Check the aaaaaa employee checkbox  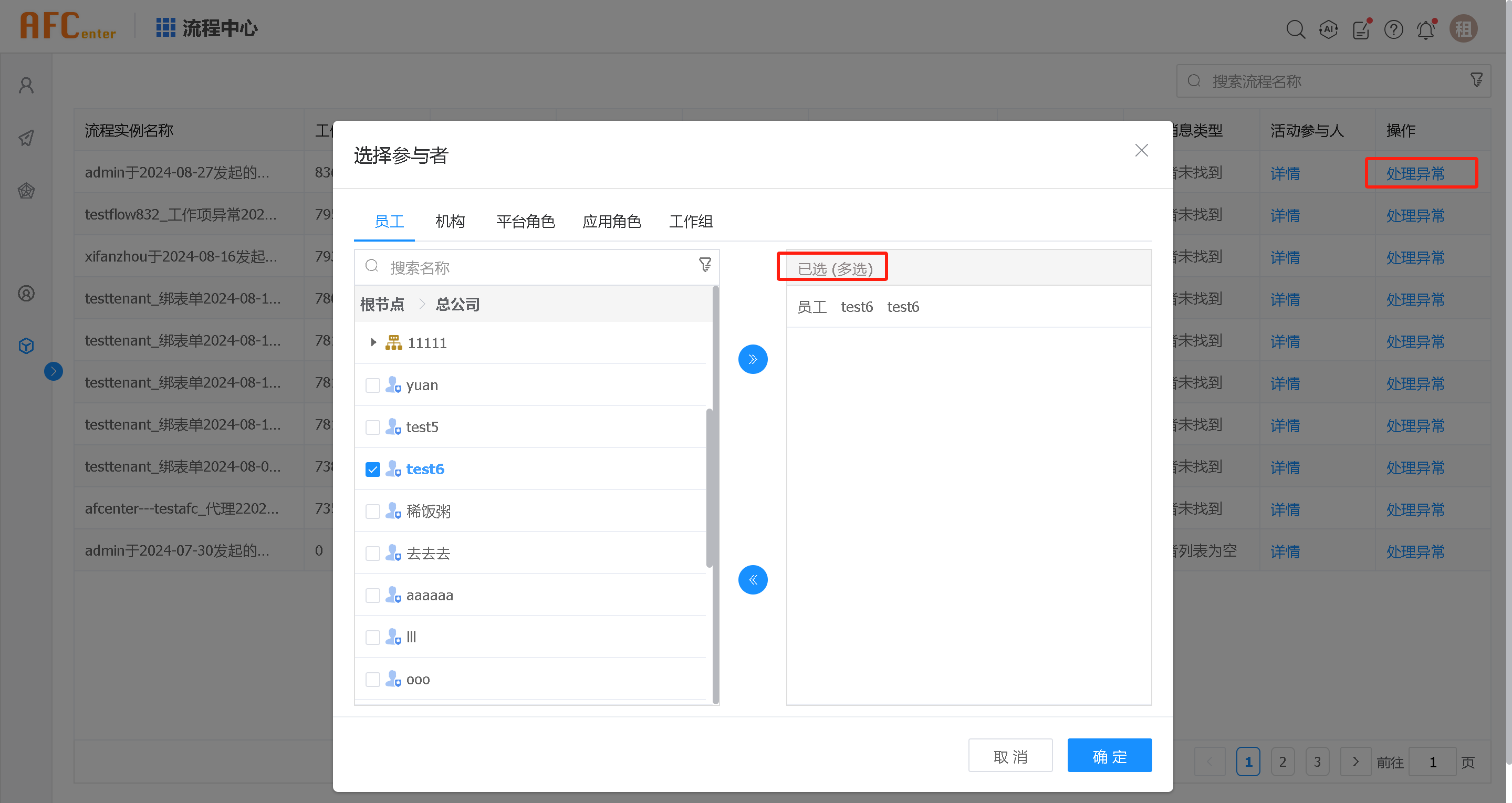point(373,595)
